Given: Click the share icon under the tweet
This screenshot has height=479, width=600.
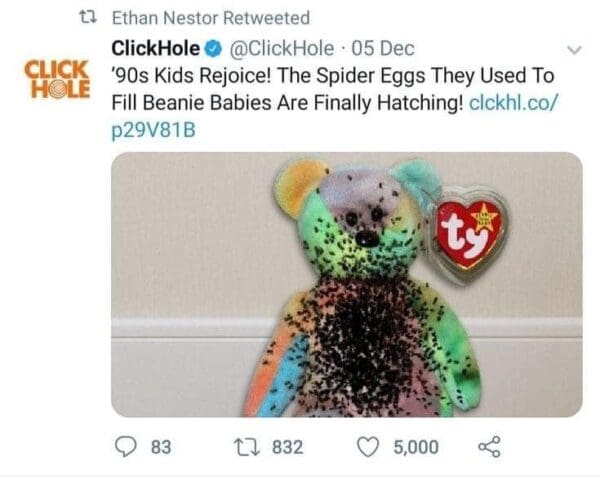Looking at the screenshot, I should pos(489,446).
